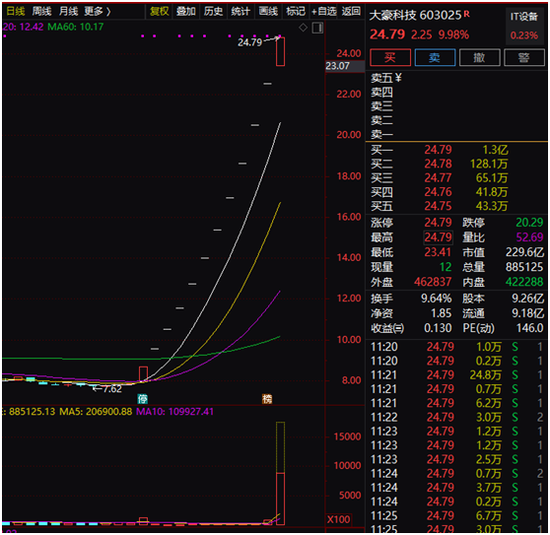This screenshot has width=550, height=535.
Task: Click the highlighted 最高 value 24.79
Action: pos(438,237)
